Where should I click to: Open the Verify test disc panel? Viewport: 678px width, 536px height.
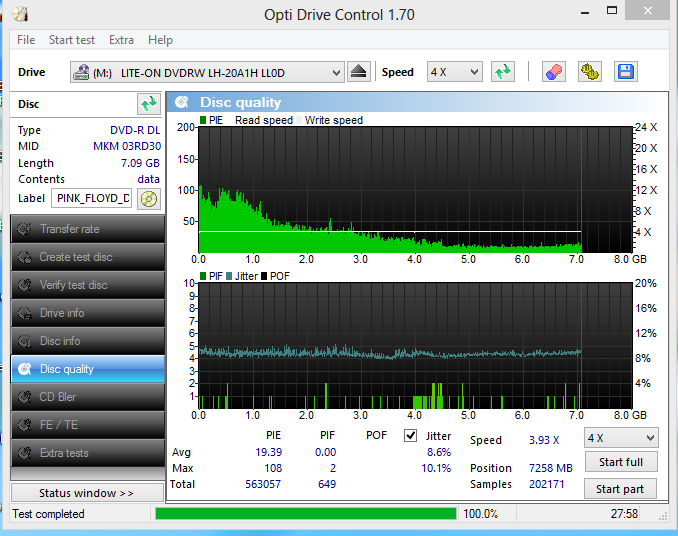[88, 285]
